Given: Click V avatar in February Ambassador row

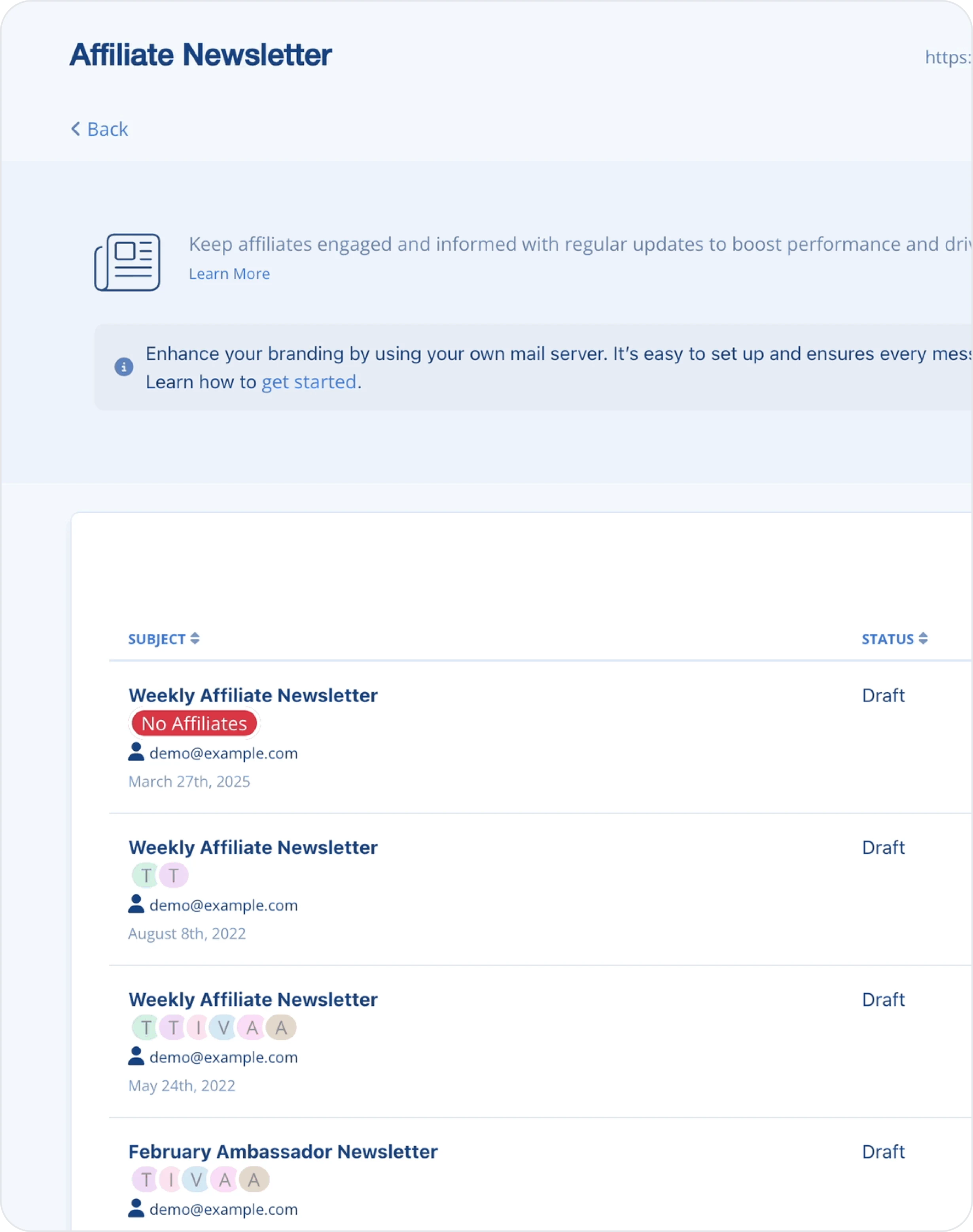Looking at the screenshot, I should [196, 1180].
